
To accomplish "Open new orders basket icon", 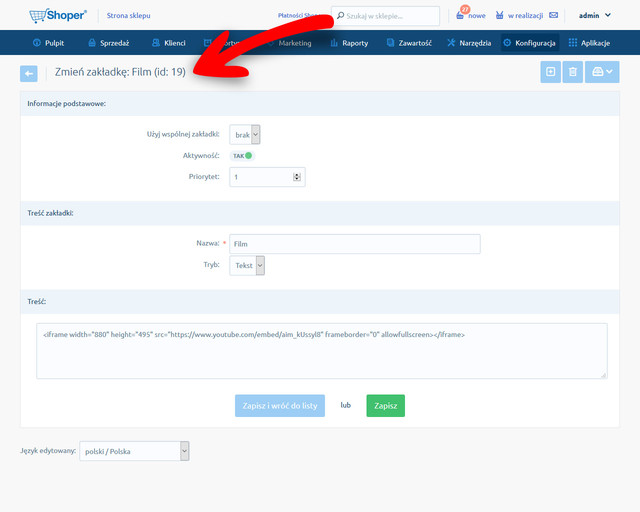I will (460, 15).
